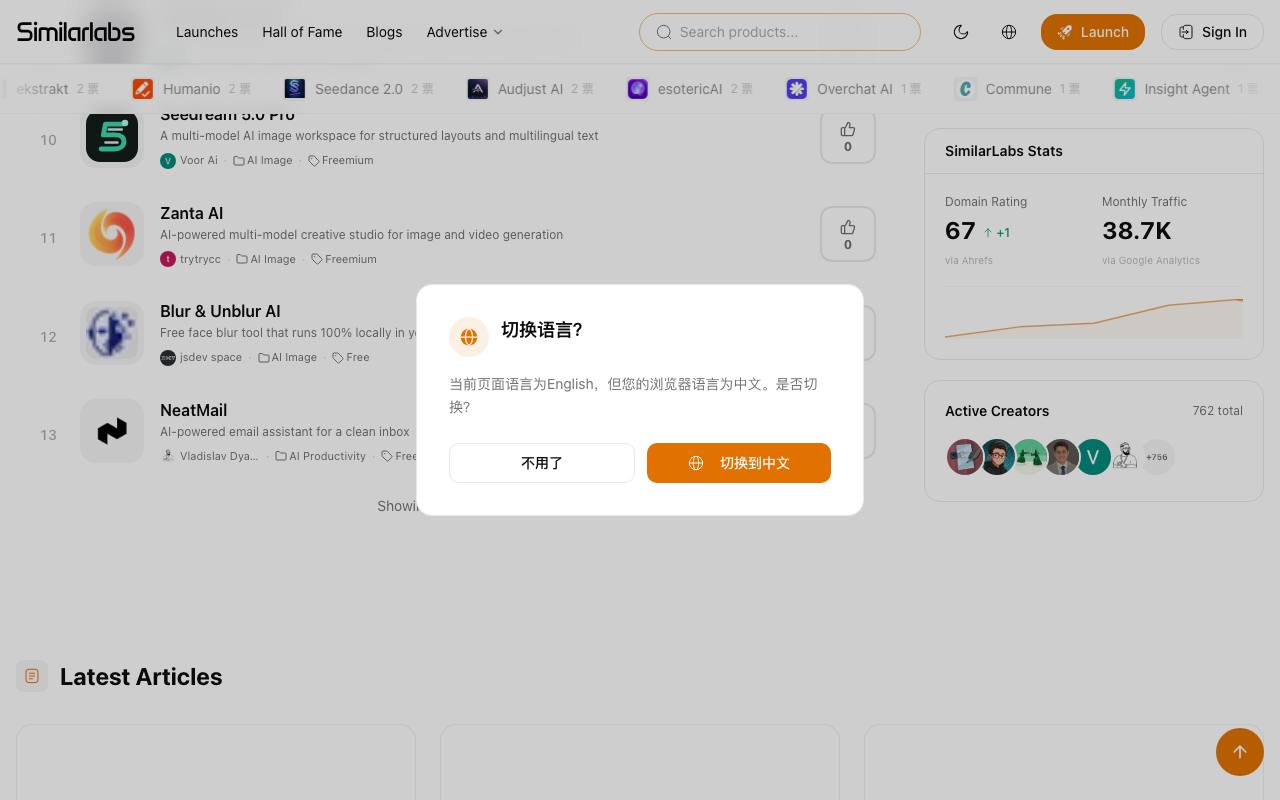
Task: Open language selector globe icon
Action: click(1009, 32)
